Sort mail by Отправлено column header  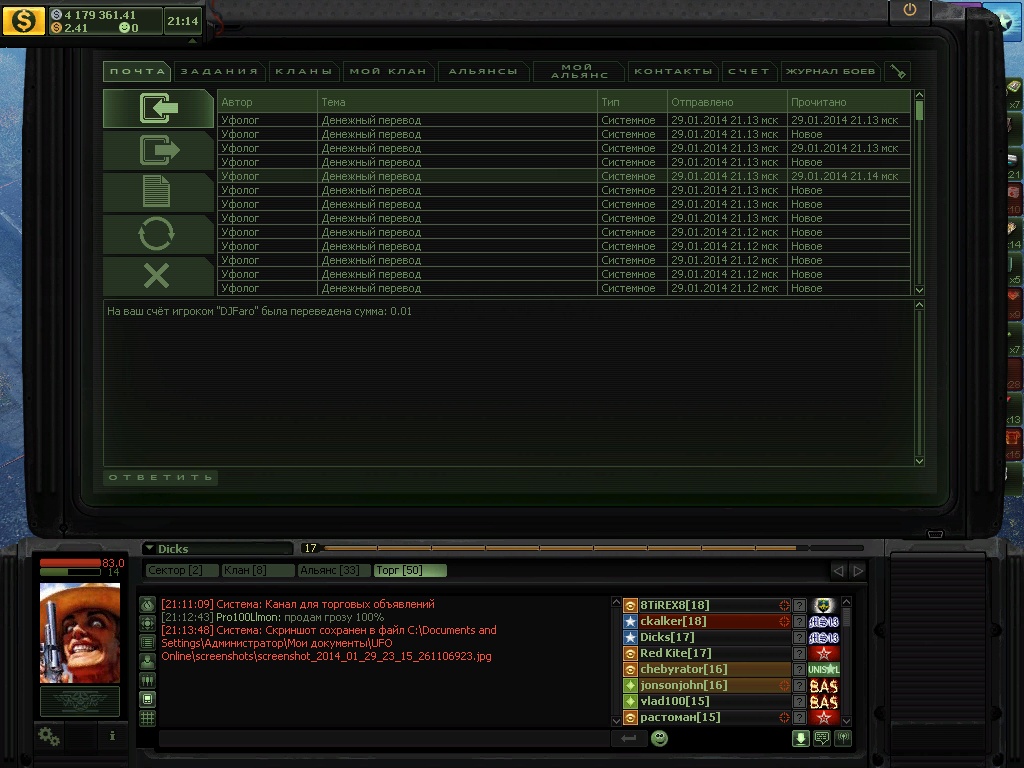728,102
